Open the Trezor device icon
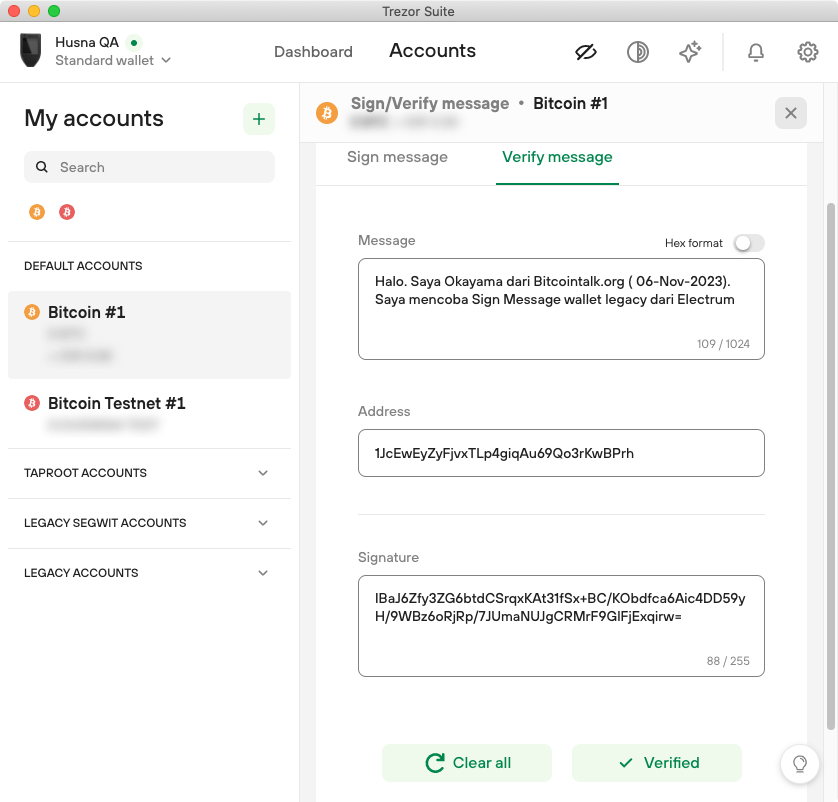838x802 pixels. tap(30, 51)
